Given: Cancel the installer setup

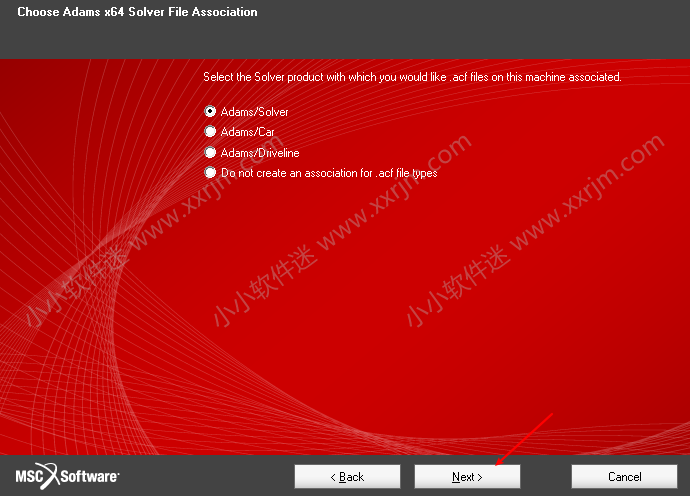Looking at the screenshot, I should 624,477.
